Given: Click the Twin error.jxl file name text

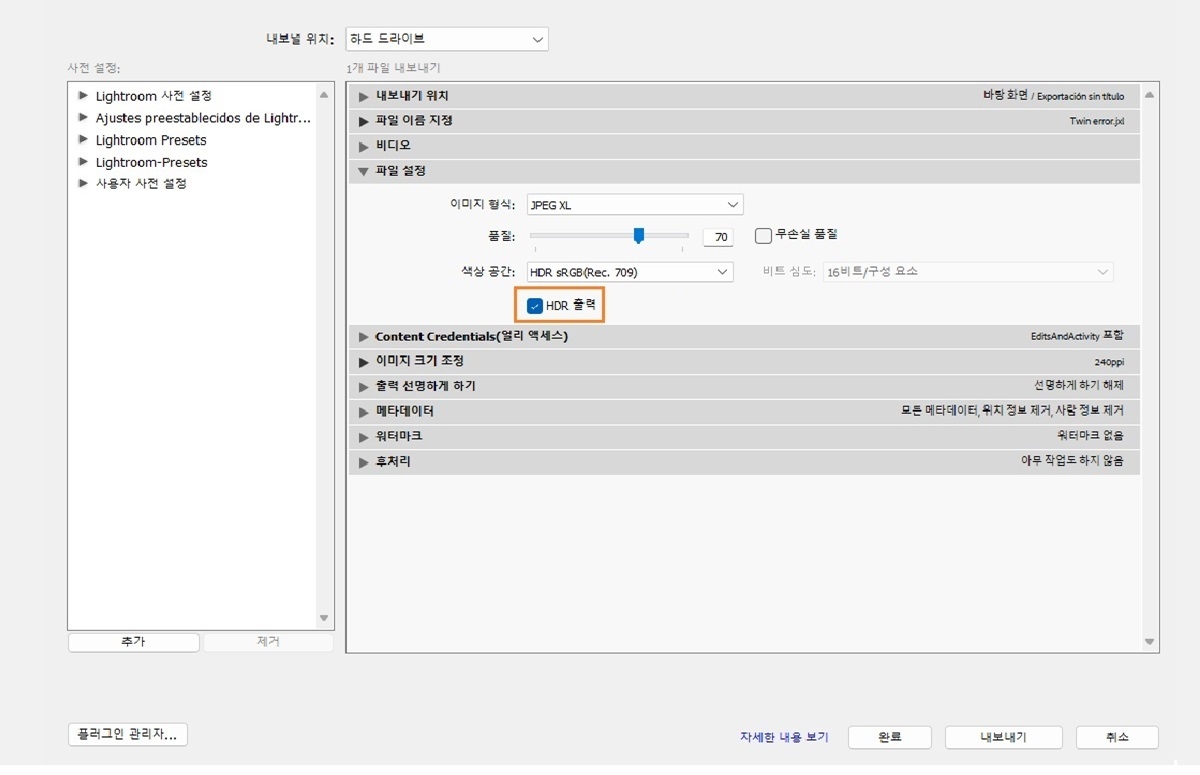Looking at the screenshot, I should tap(1097, 121).
